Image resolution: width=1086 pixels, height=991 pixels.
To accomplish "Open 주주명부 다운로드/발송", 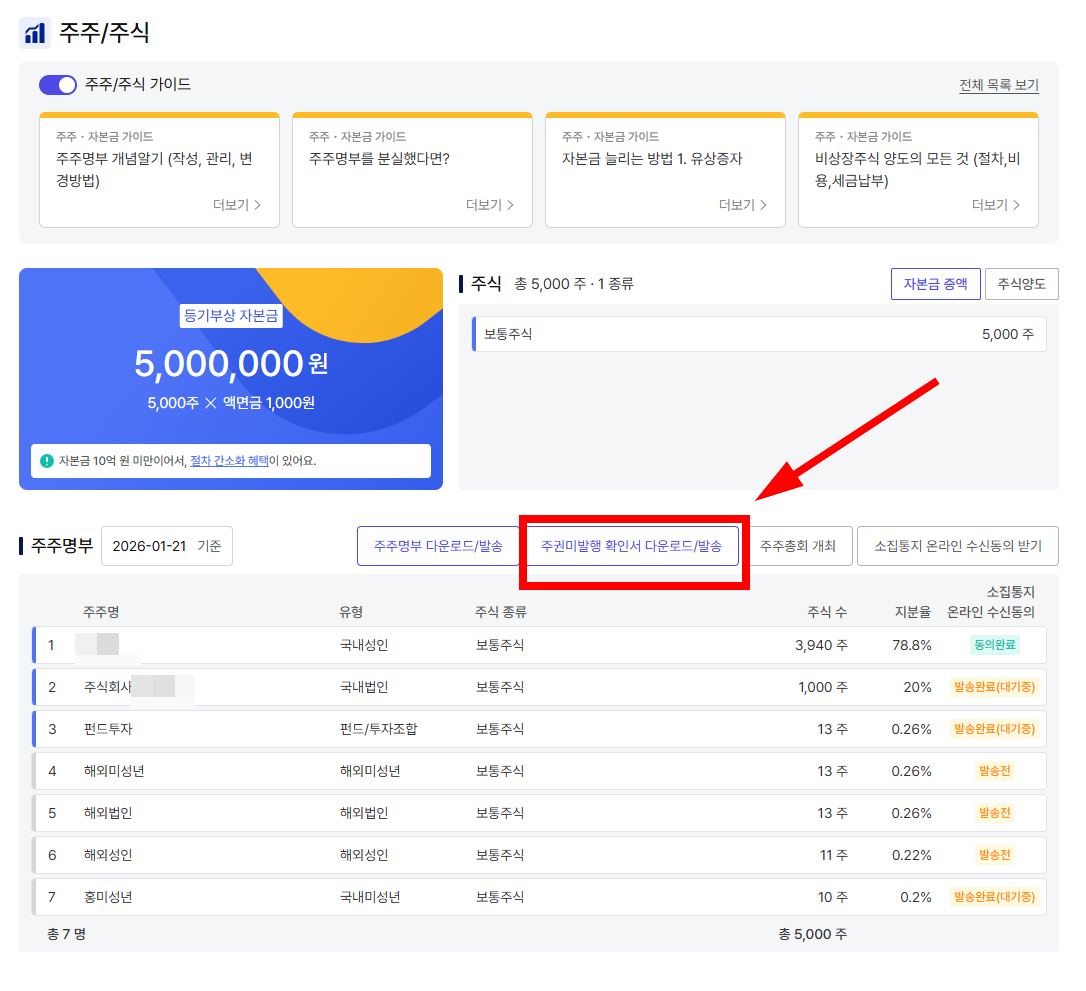I will (438, 546).
